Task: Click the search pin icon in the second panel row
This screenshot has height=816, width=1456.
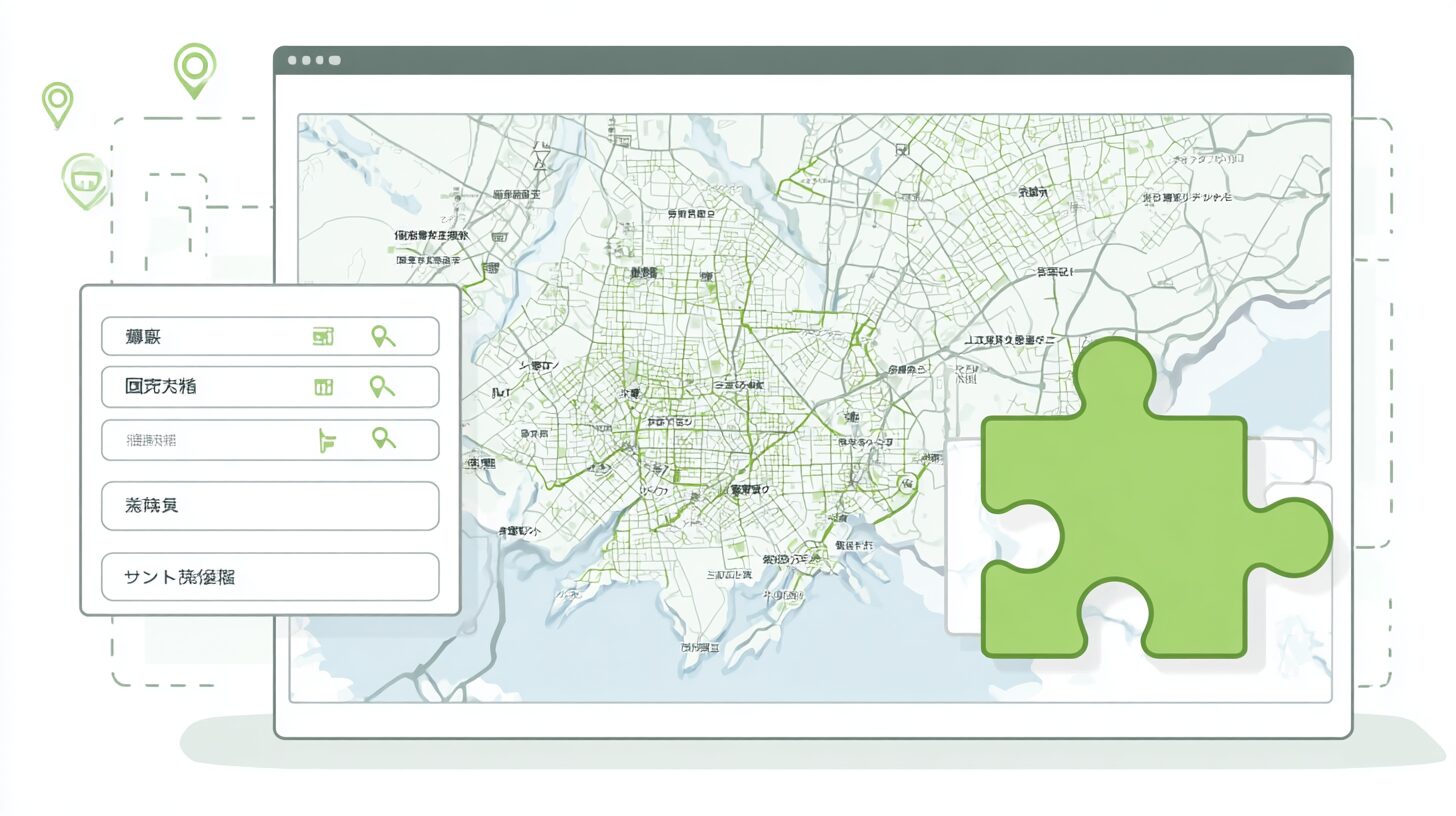Action: (383, 387)
